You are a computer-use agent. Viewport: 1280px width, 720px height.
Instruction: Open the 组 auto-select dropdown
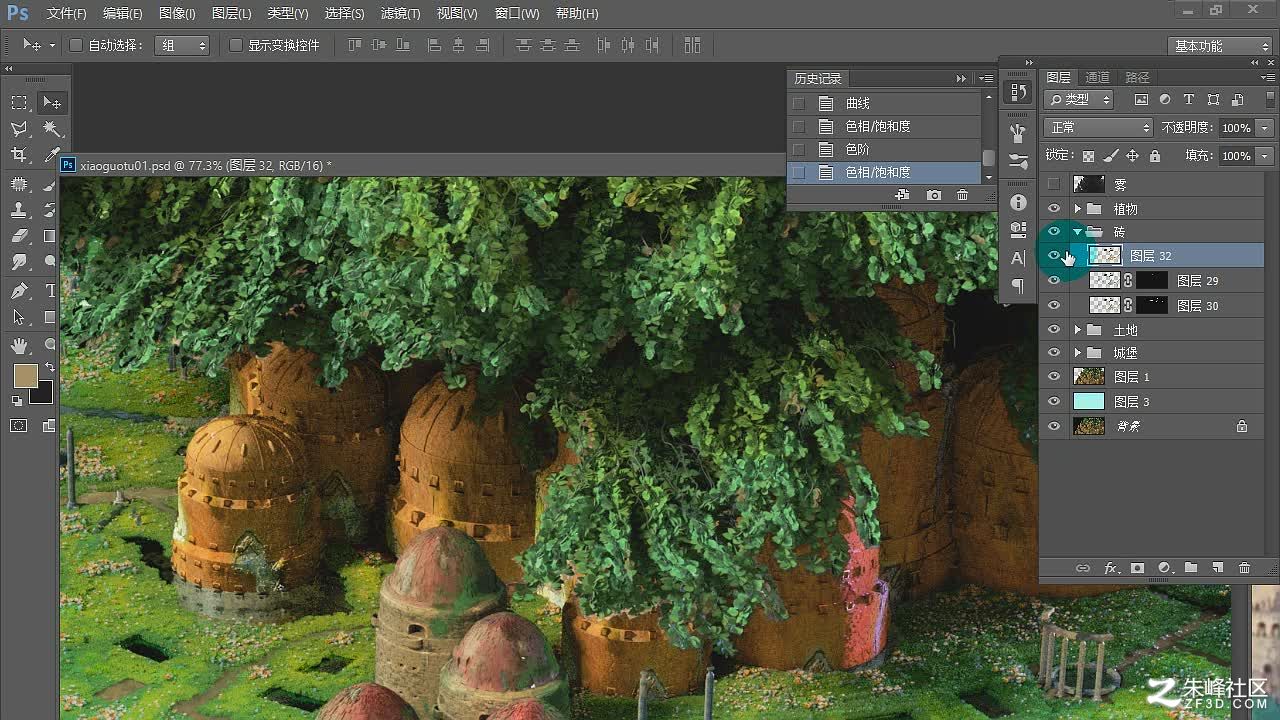click(182, 45)
